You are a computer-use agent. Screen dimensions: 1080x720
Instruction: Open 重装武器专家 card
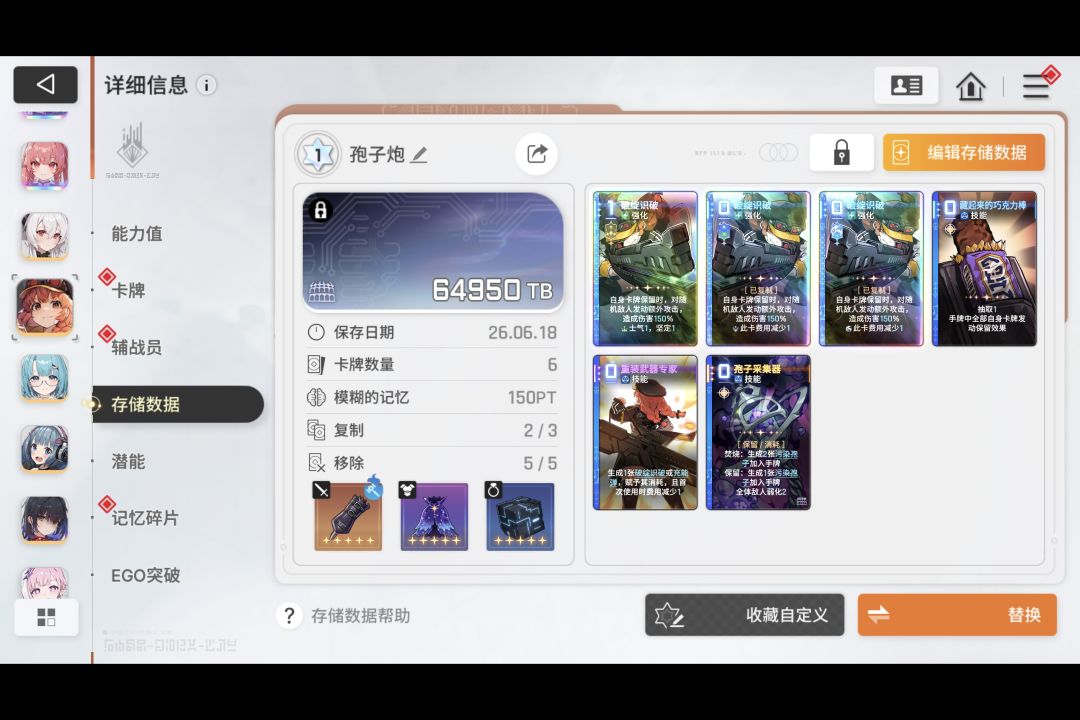[x=645, y=433]
